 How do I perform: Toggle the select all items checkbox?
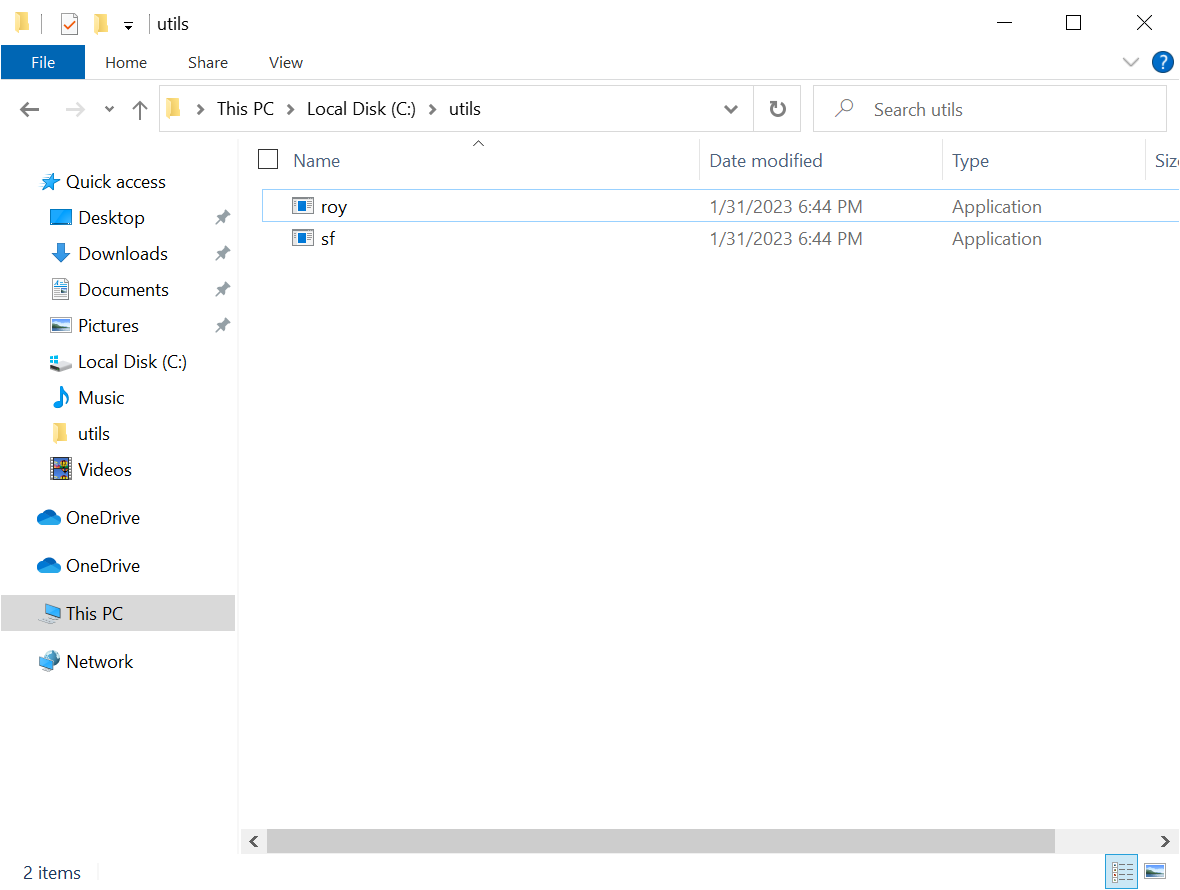(268, 160)
